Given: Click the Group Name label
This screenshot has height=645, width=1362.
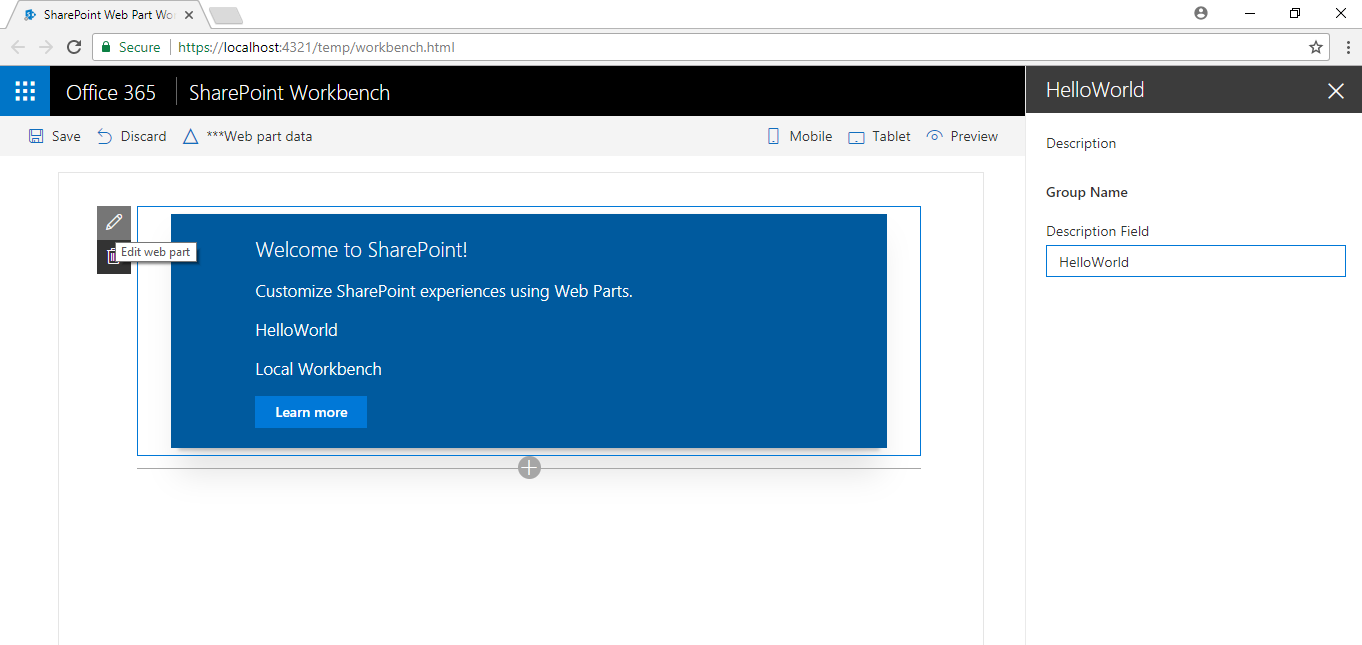Looking at the screenshot, I should pyautogui.click(x=1087, y=192).
